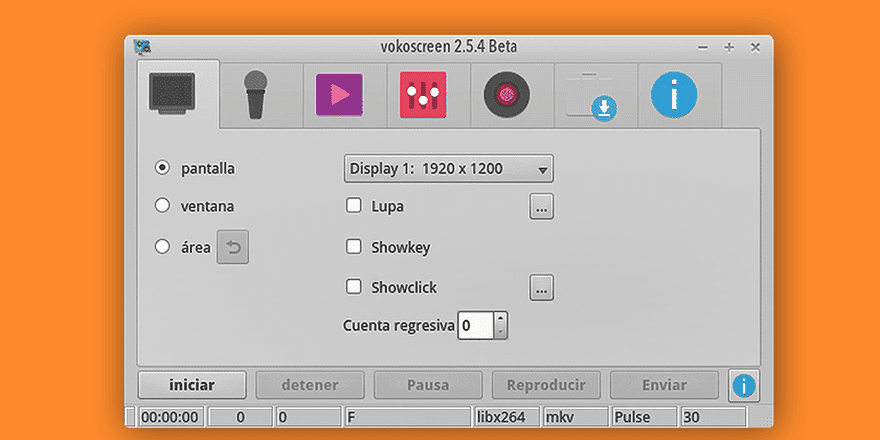Click the info icon beside Enviar
Viewport: 880px width, 440px height.
[744, 386]
